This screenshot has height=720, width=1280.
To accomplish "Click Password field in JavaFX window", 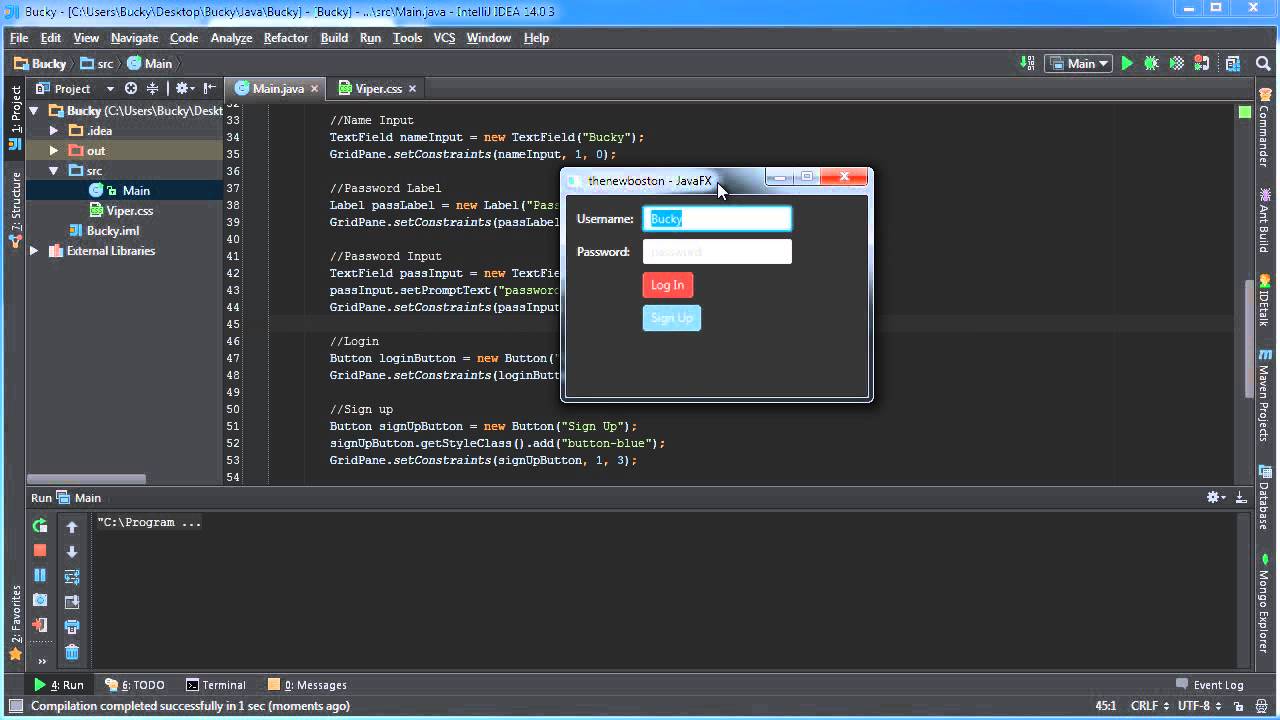I will pyautogui.click(x=717, y=252).
